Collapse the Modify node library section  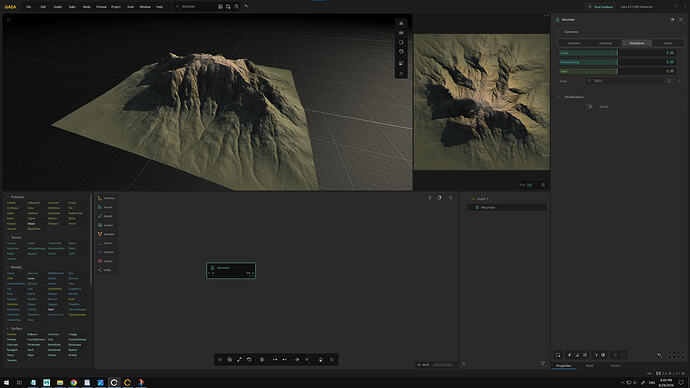coord(8,267)
